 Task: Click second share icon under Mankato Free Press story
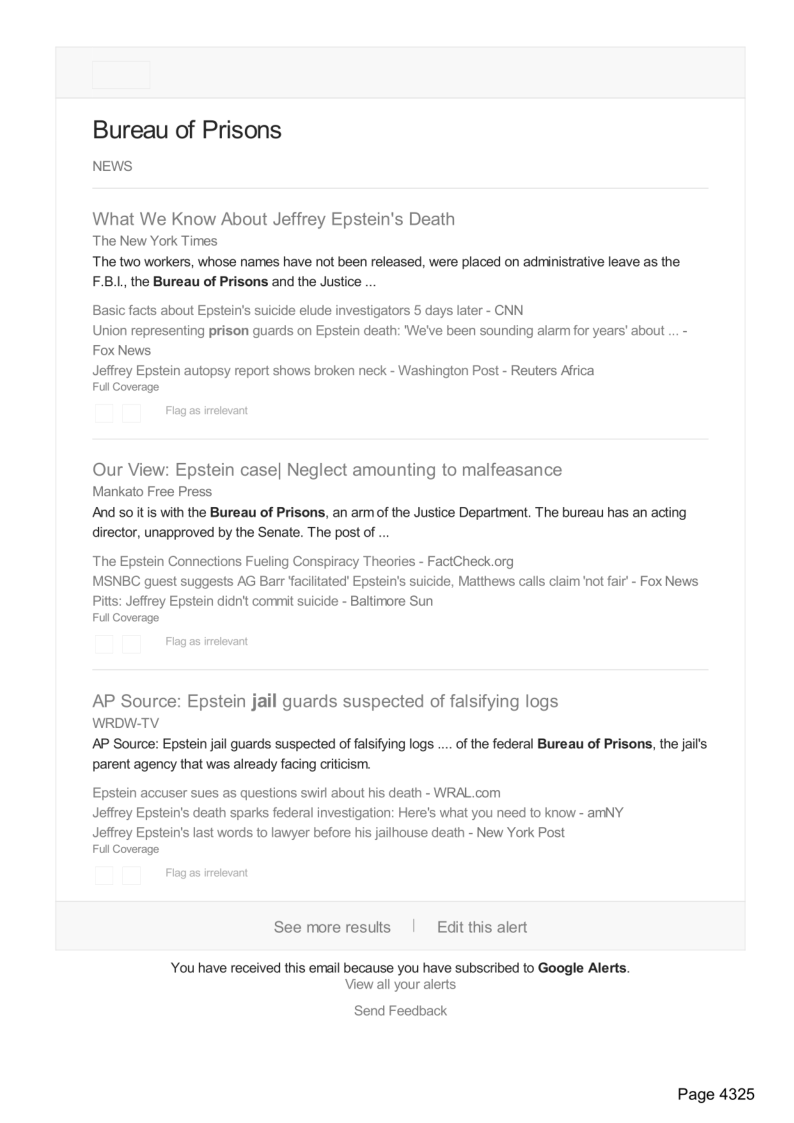(x=131, y=644)
